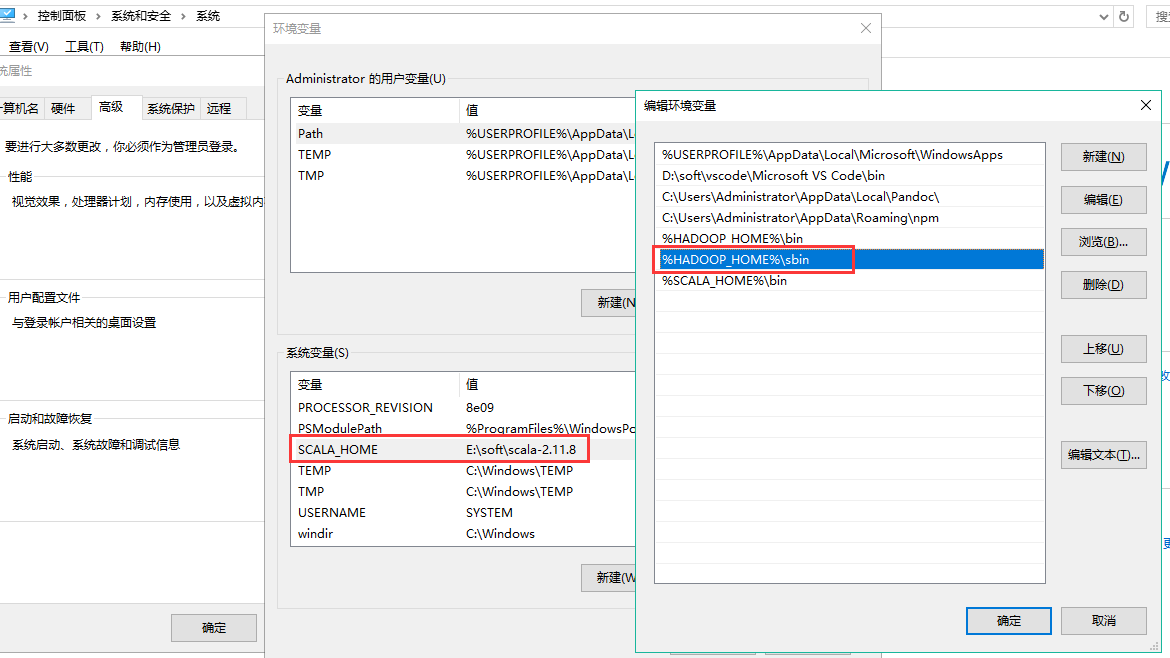
Task: Click the computer icon in address bar
Action: click(x=7, y=15)
